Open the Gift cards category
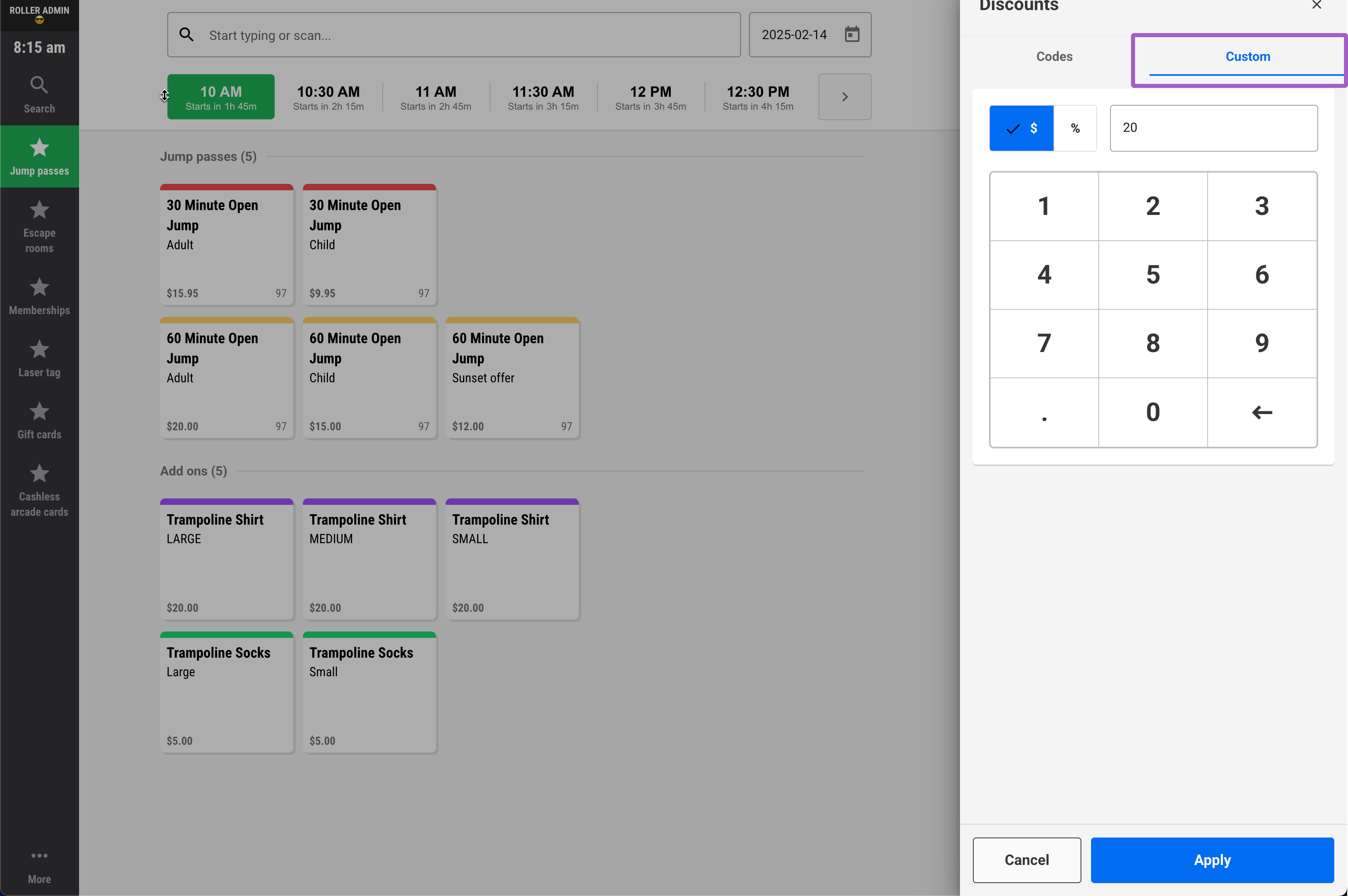 click(x=39, y=421)
